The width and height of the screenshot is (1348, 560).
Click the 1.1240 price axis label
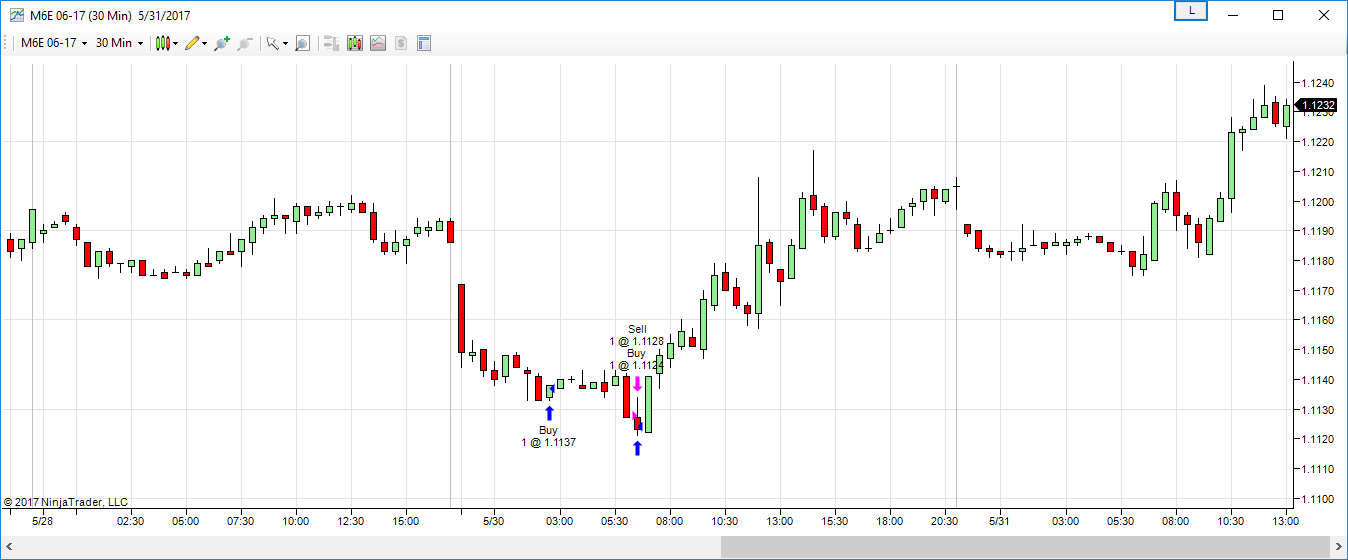1318,83
